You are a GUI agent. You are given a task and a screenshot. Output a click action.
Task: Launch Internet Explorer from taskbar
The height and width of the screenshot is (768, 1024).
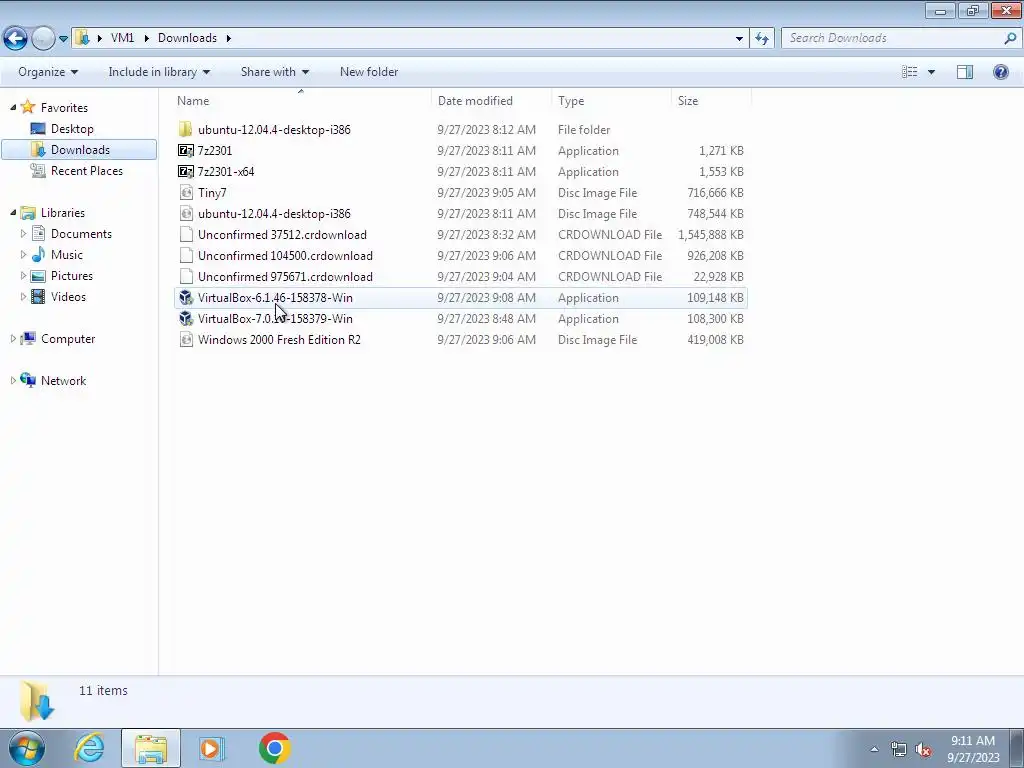pos(89,748)
